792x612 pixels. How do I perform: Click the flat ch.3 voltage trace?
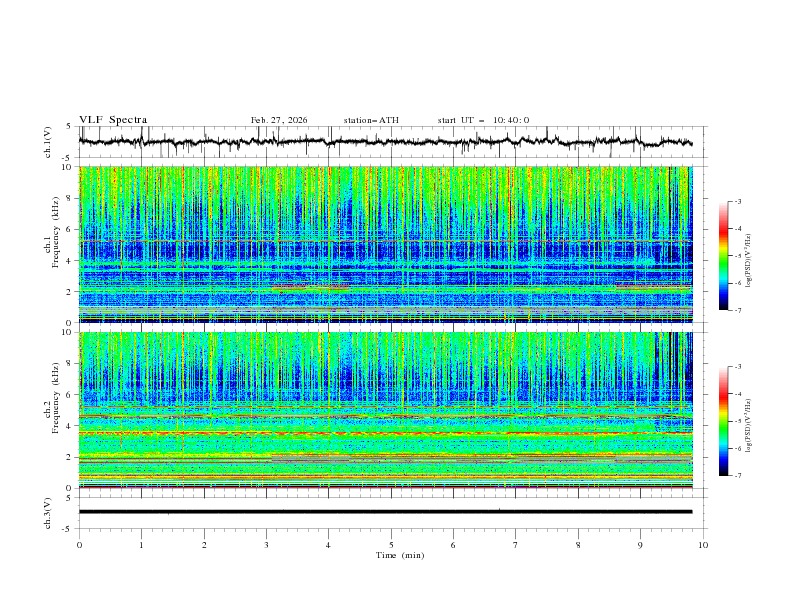(385, 512)
